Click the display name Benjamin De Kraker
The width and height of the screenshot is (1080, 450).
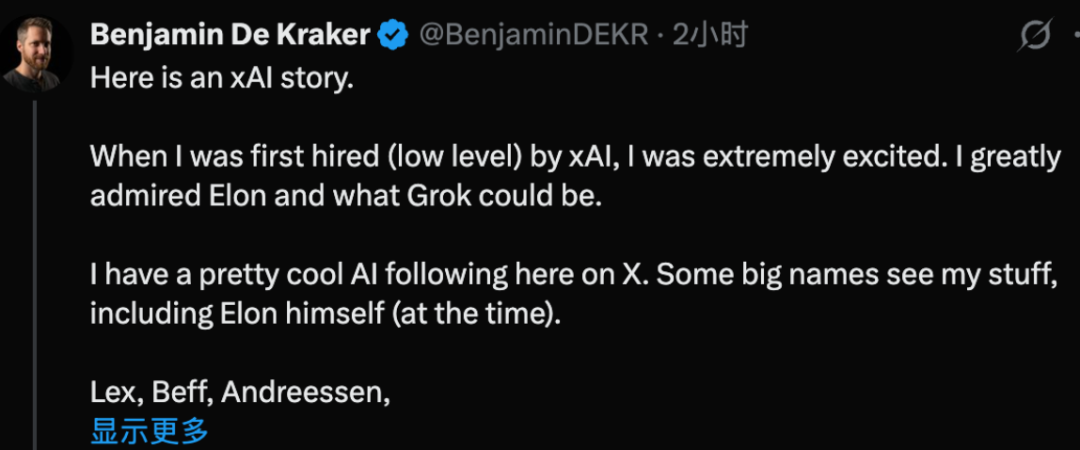pos(230,36)
